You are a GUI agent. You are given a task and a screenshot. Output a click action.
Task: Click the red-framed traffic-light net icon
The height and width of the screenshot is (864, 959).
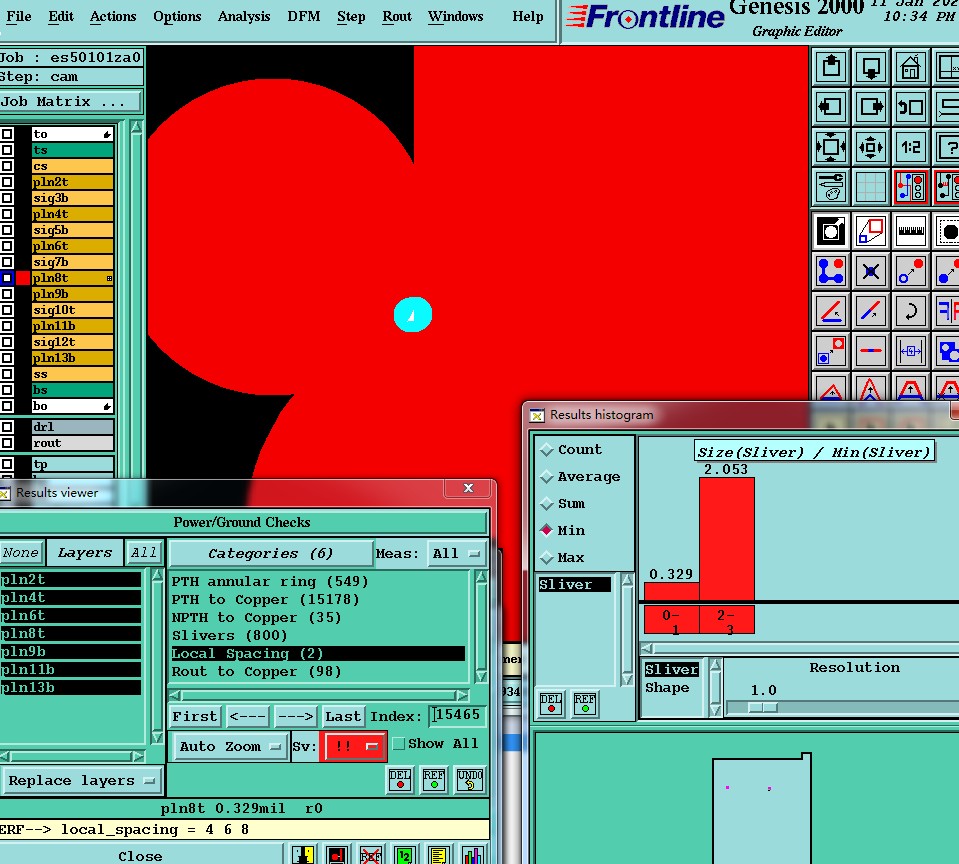coord(911,187)
